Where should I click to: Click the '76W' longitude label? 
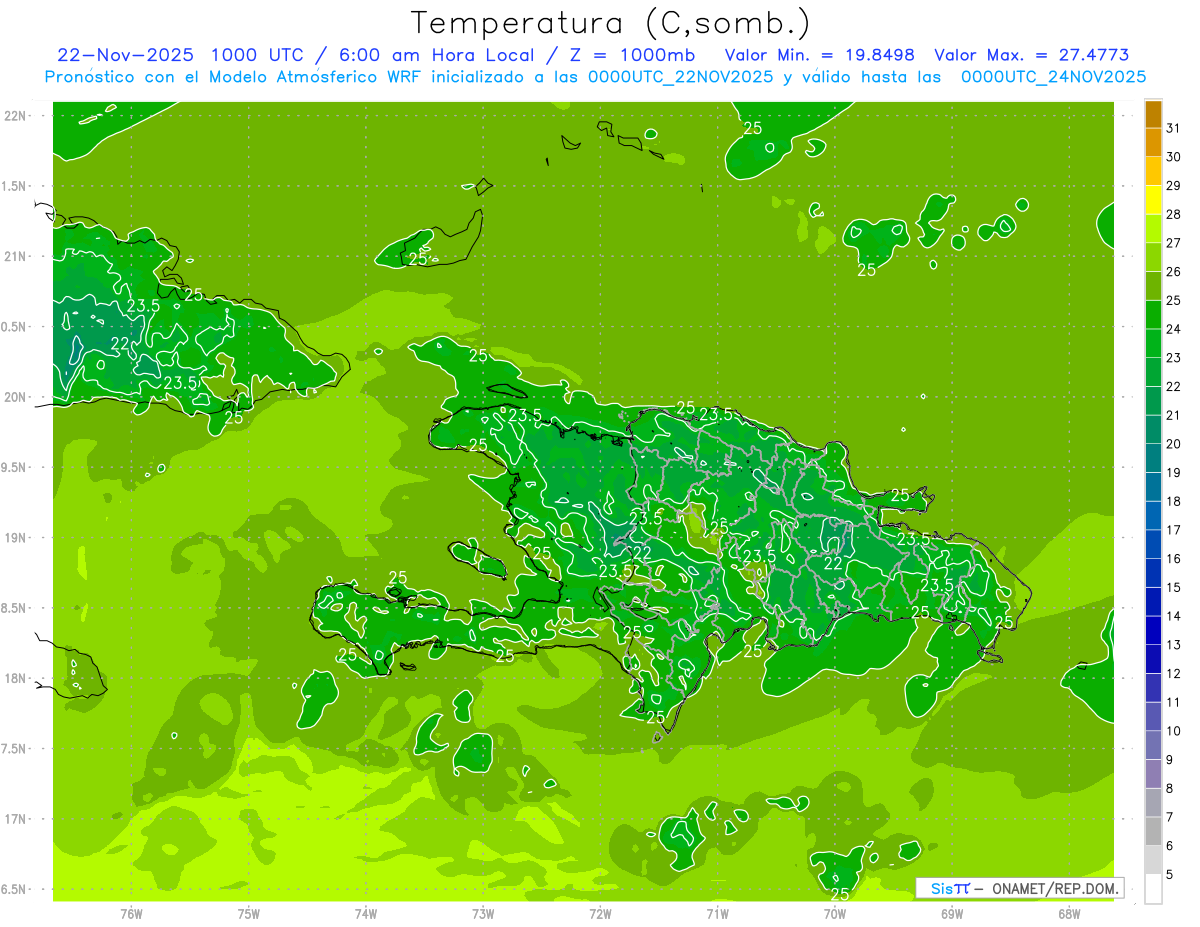(131, 913)
